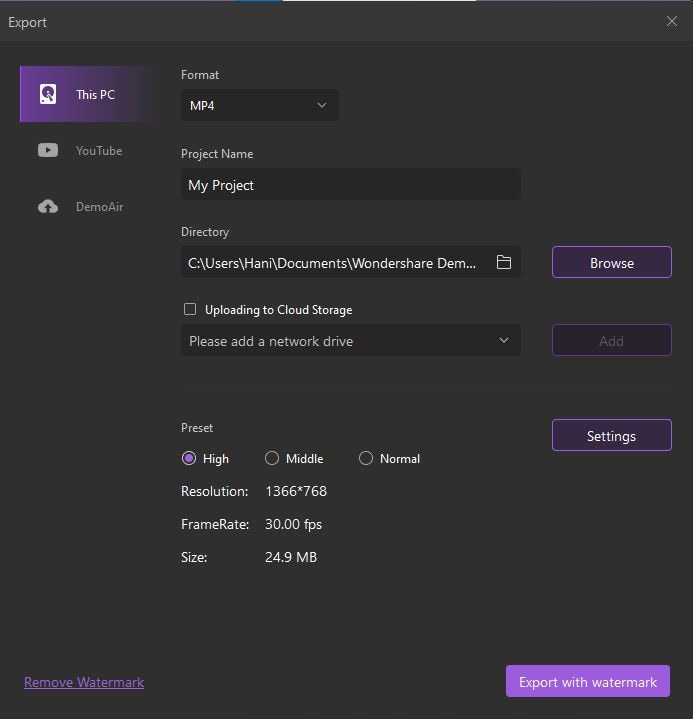Select the Normal preset quality
The image size is (693, 719).
366,458
